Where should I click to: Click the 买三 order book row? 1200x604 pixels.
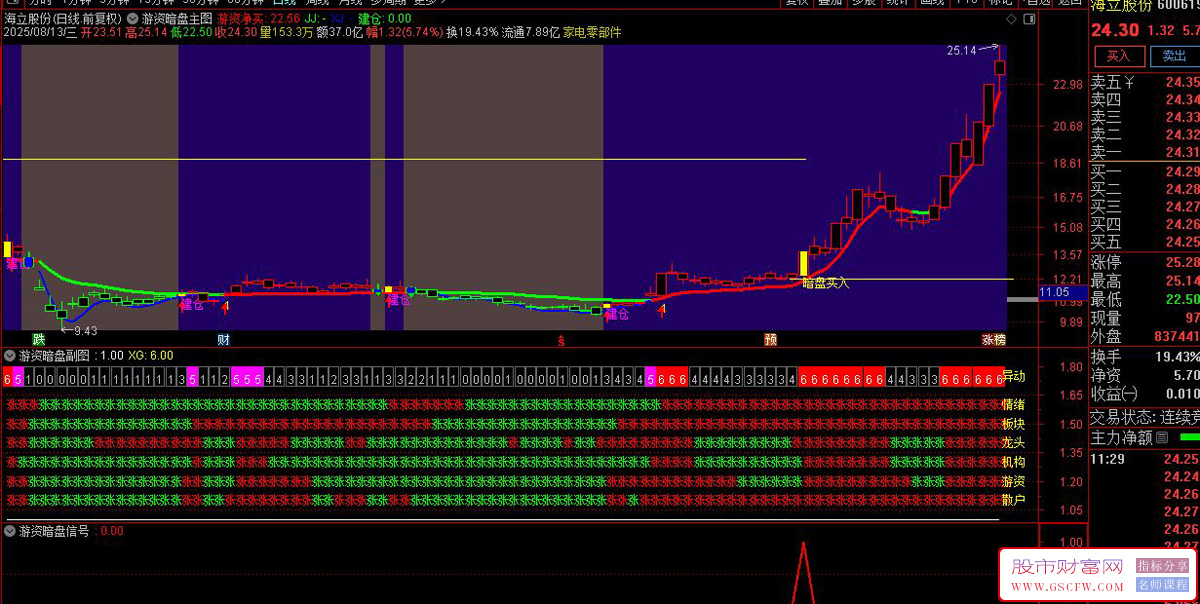click(x=1144, y=207)
